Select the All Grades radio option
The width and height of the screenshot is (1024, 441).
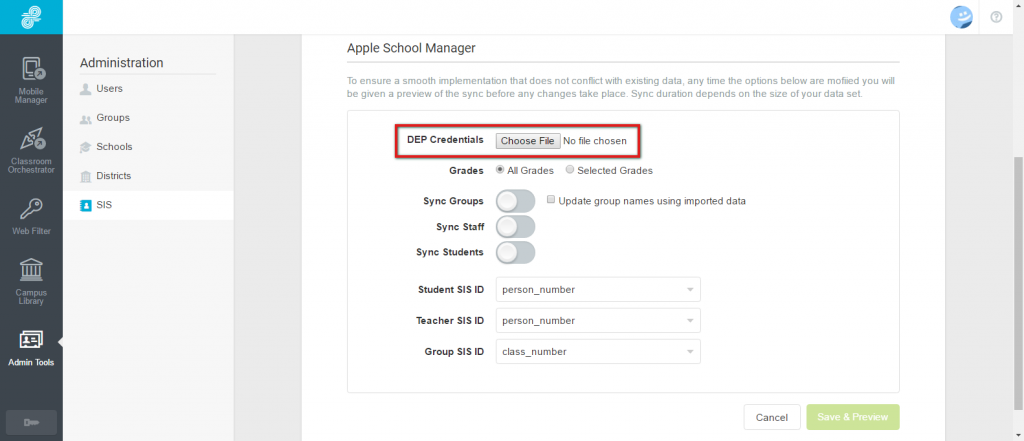pos(500,170)
